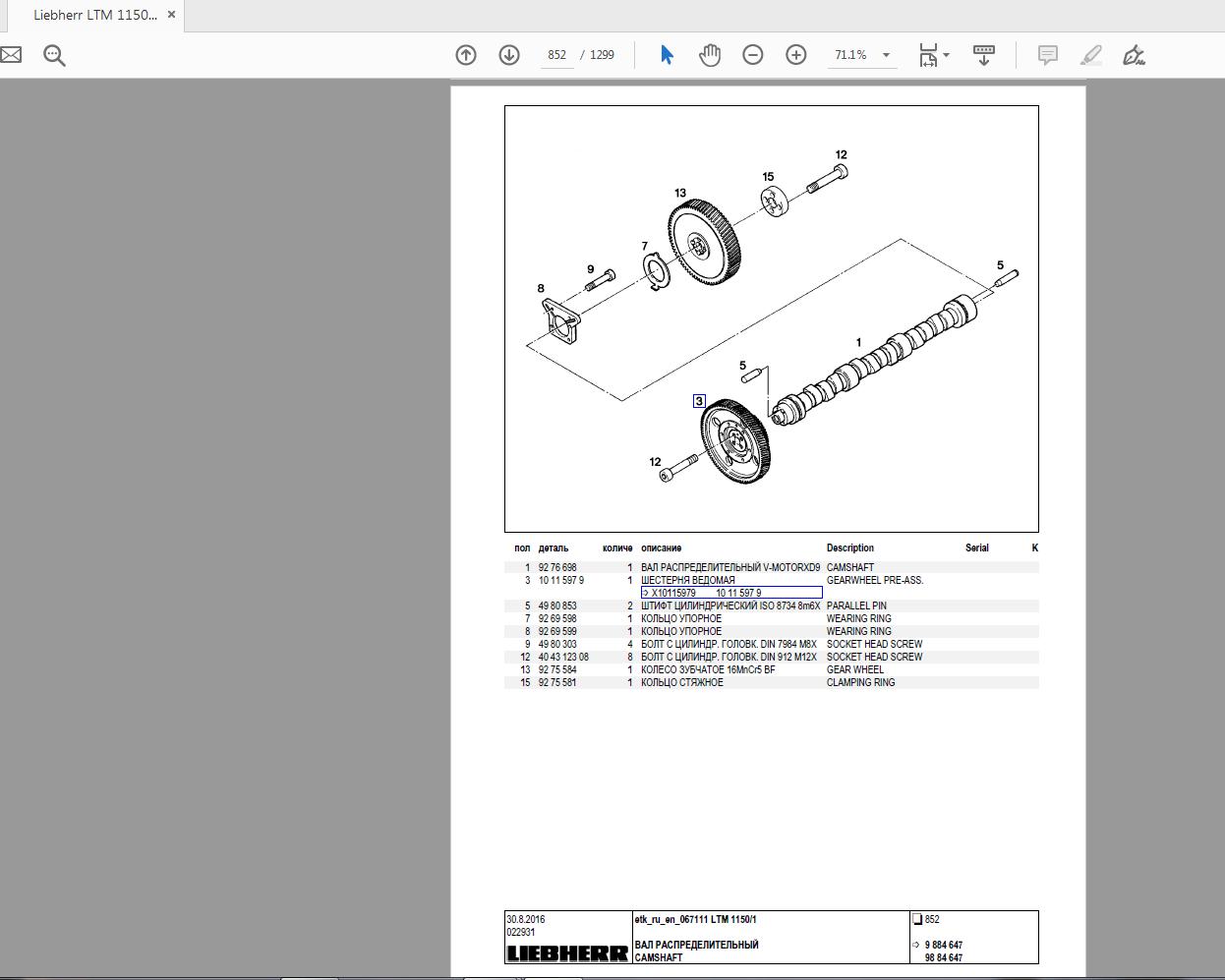
Task: Click the boxed callout 3 in diagram
Action: point(699,401)
